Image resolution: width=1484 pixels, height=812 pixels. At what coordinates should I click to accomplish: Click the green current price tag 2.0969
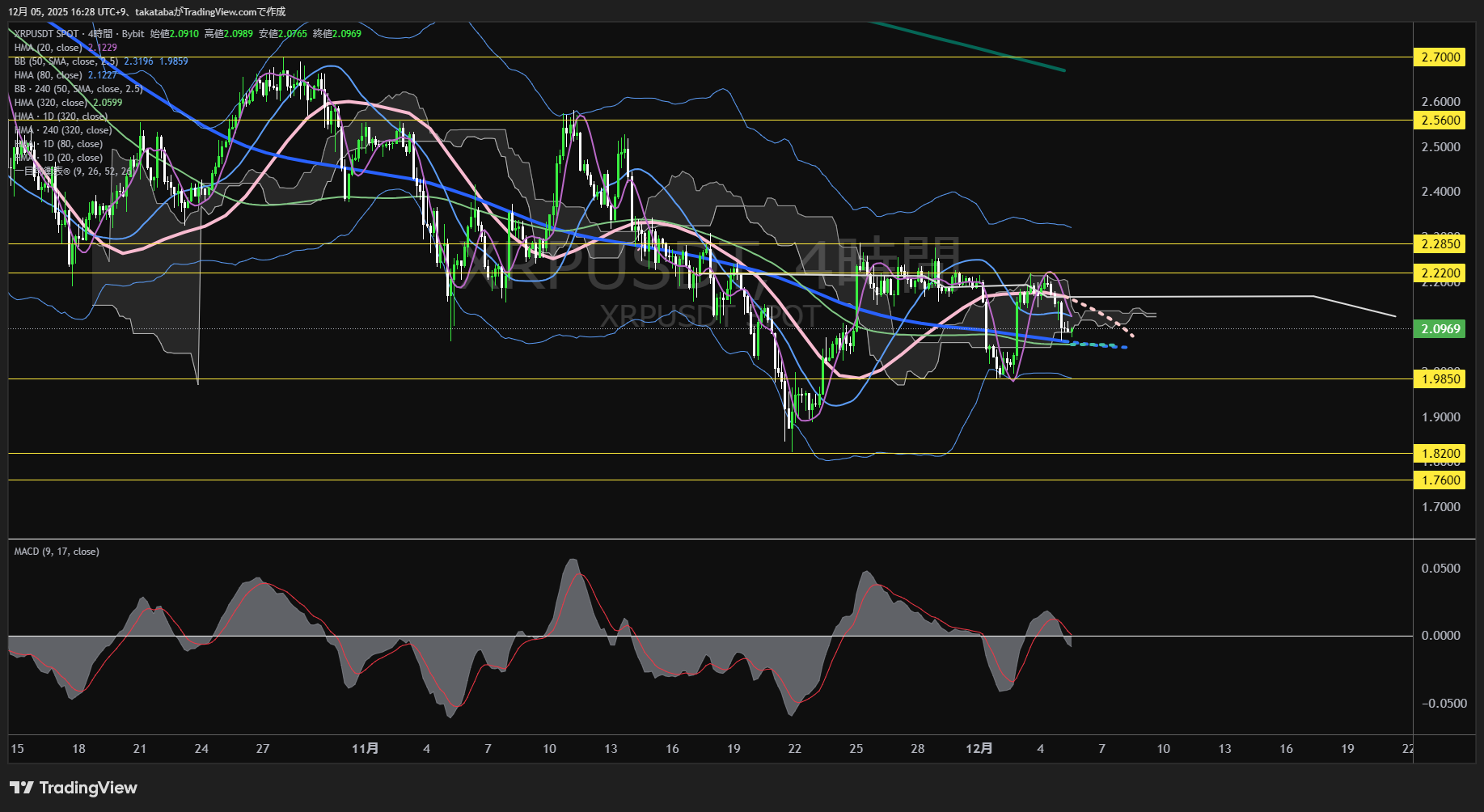(x=1440, y=328)
